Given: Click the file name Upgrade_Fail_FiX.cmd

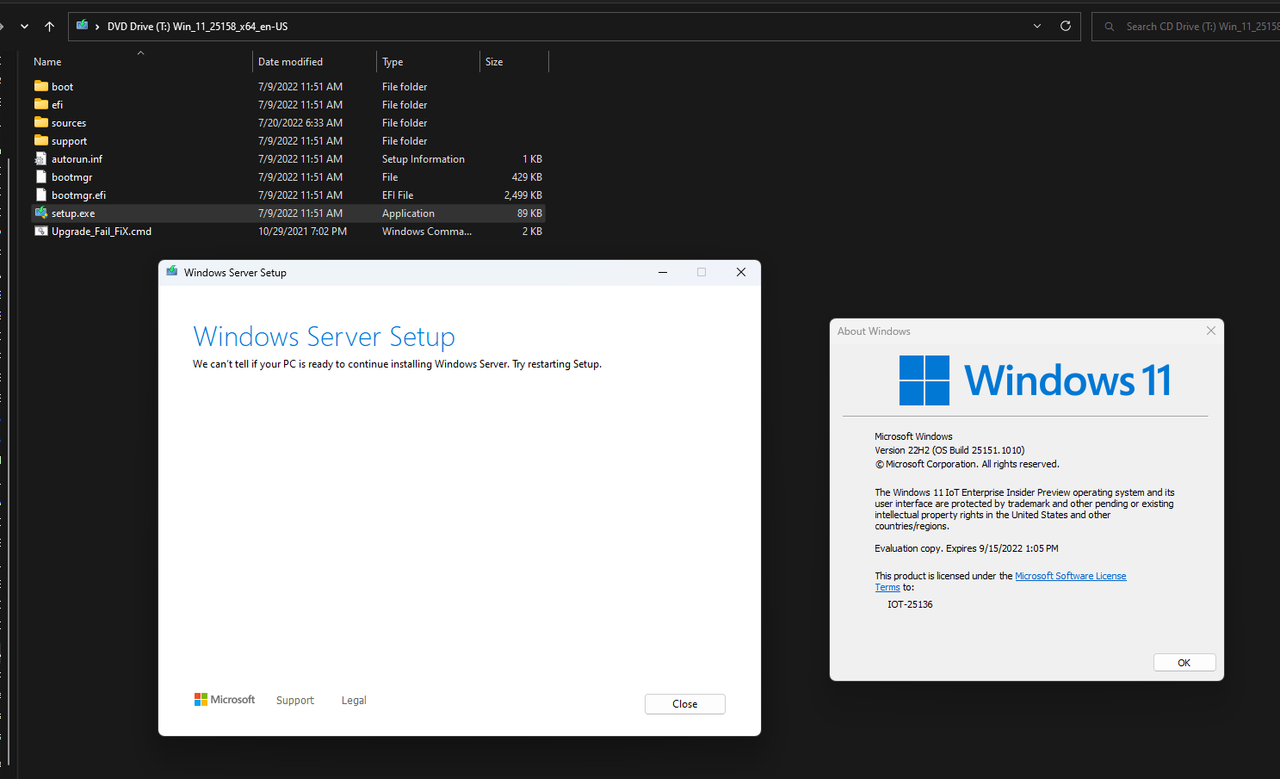Looking at the screenshot, I should (101, 231).
